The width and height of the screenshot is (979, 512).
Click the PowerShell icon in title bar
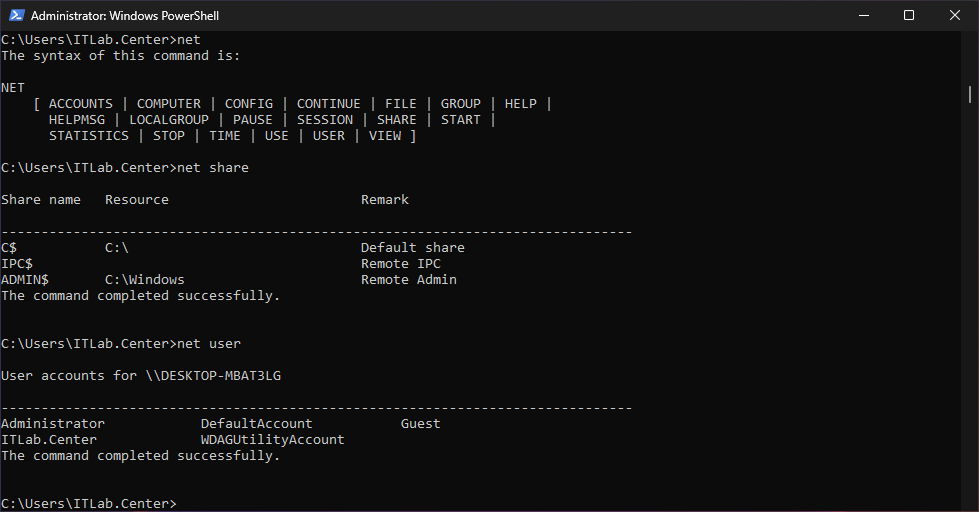pos(15,15)
